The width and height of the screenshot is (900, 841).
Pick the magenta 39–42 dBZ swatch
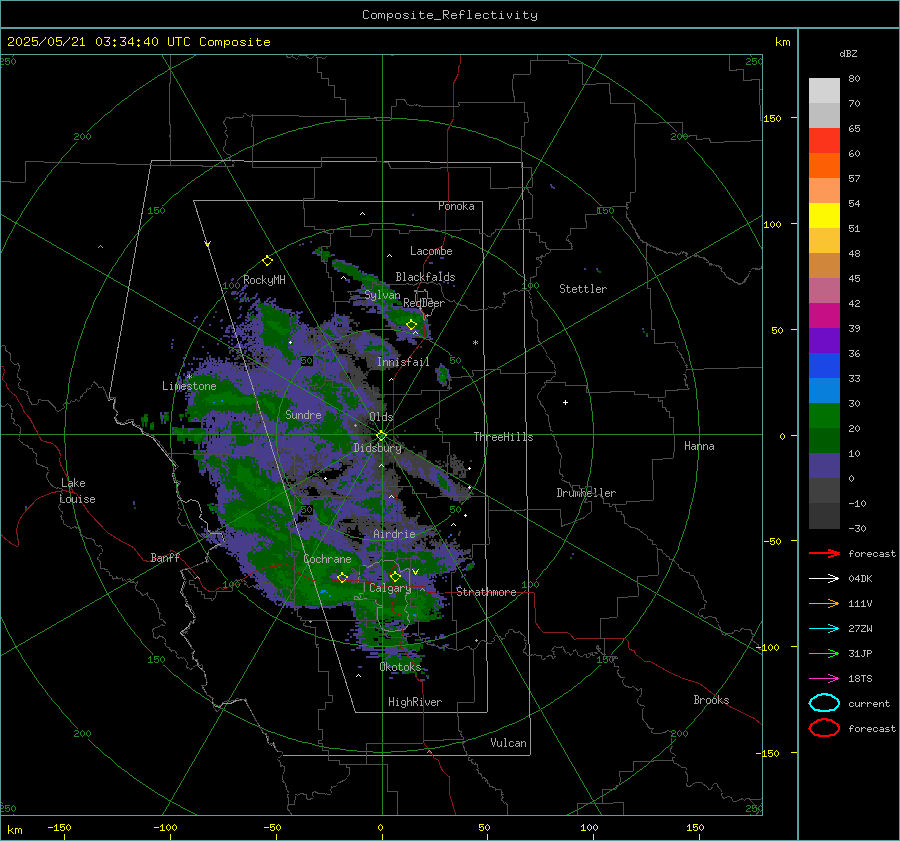coord(824,316)
